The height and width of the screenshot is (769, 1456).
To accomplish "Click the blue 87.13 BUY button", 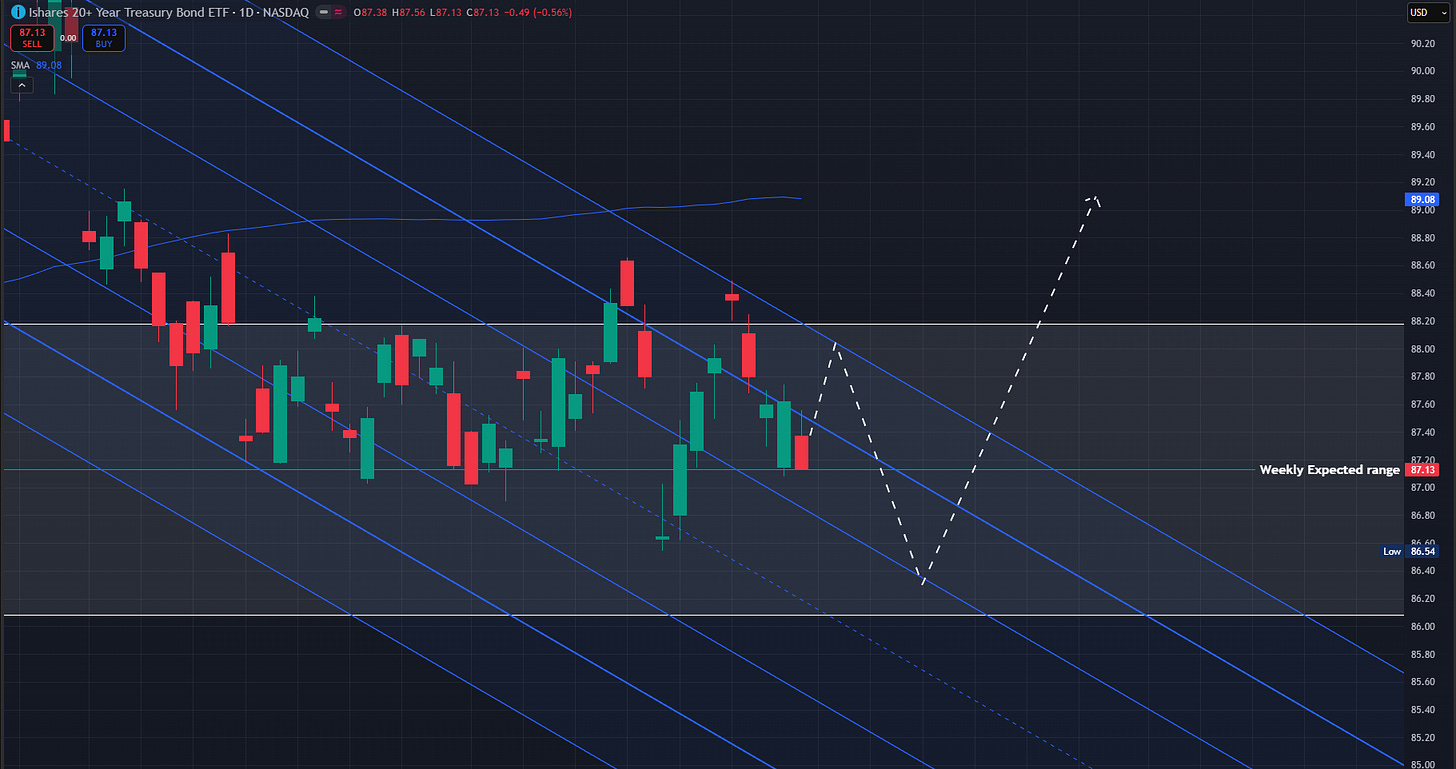I will pos(103,38).
